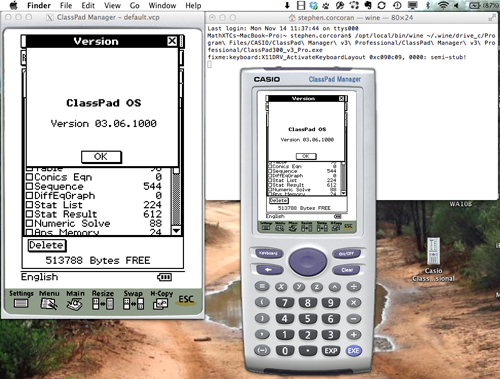Tap the backspace arrow key on the calculator
This screenshot has height=379, width=500.
tap(269, 269)
